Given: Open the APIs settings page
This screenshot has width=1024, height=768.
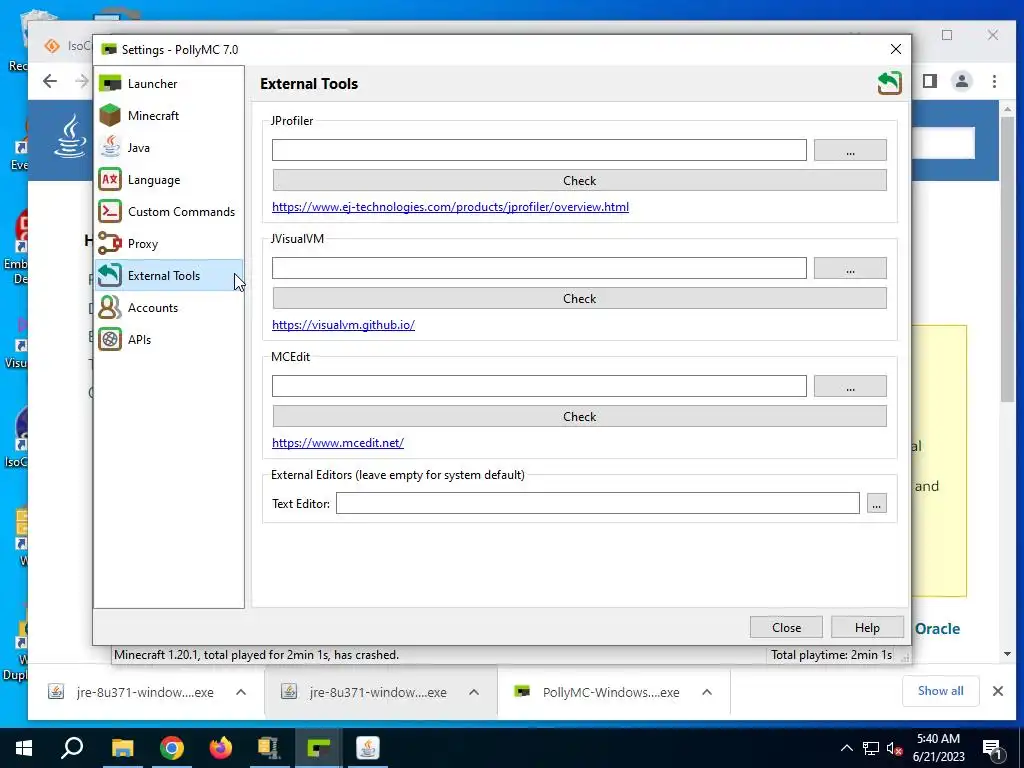Looking at the screenshot, I should click(168, 340).
